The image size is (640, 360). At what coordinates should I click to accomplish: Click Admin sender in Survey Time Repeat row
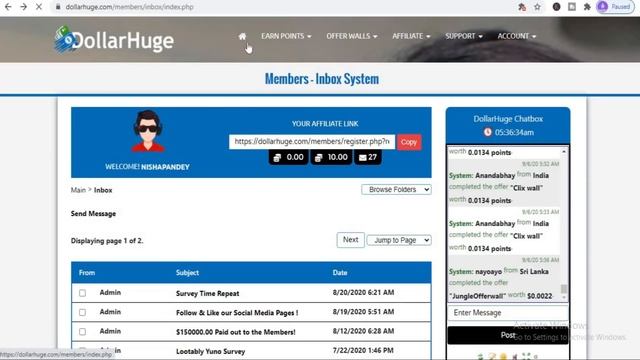point(110,293)
